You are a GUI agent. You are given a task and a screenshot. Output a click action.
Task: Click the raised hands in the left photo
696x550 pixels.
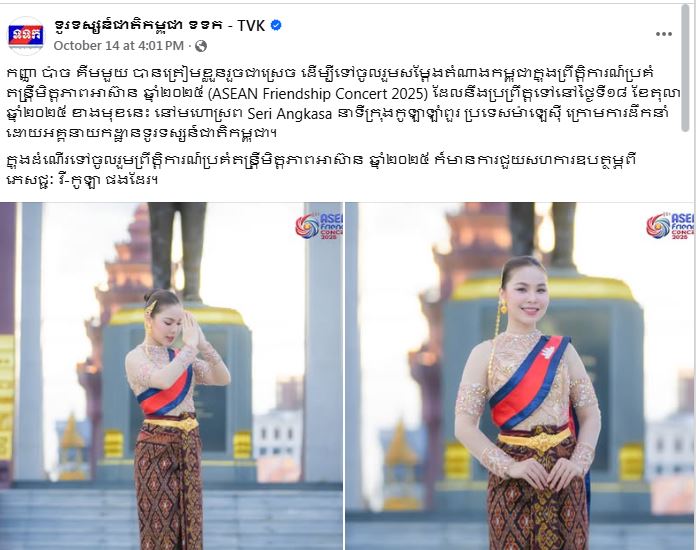coord(192,328)
